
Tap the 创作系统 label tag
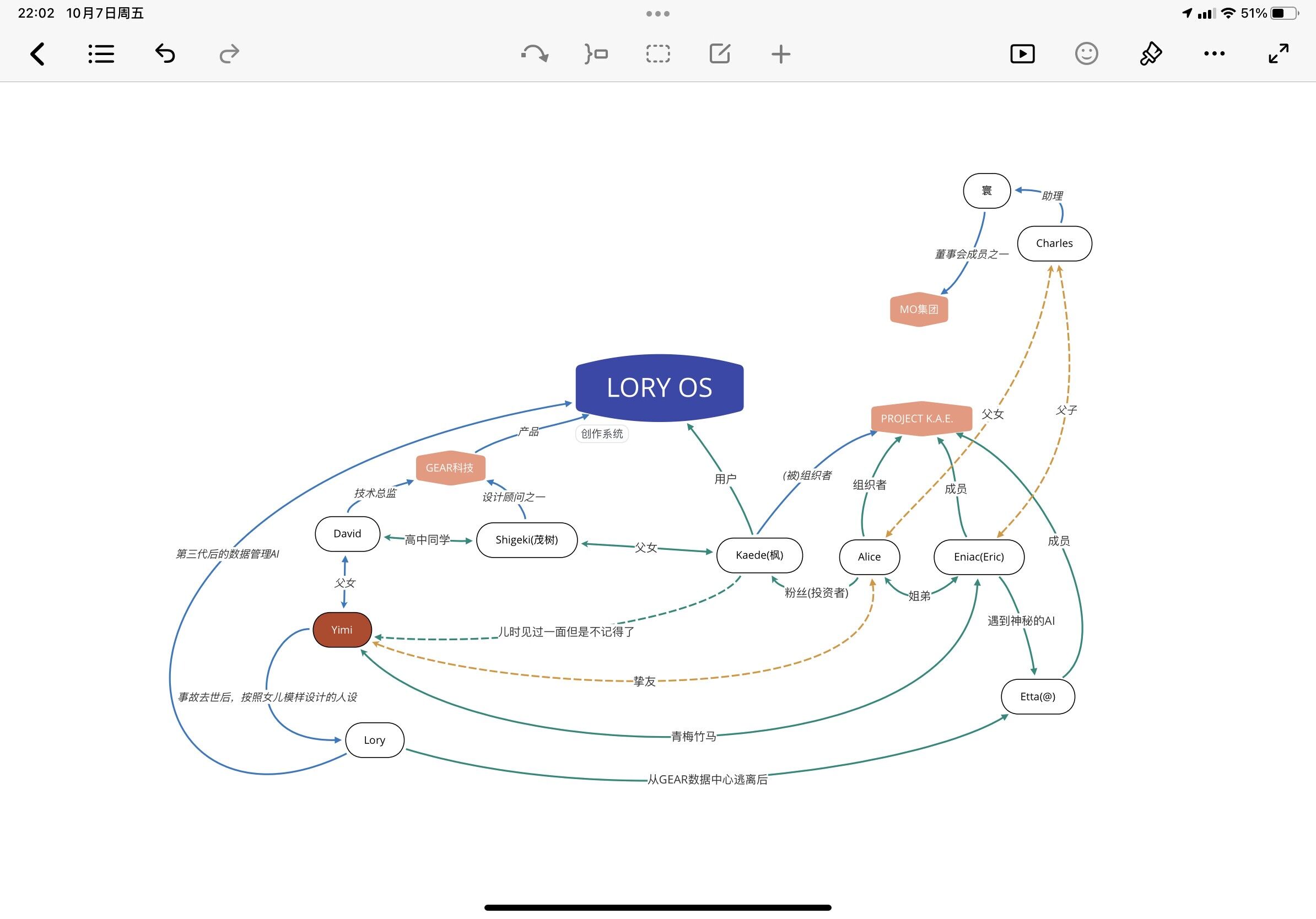tap(602, 434)
